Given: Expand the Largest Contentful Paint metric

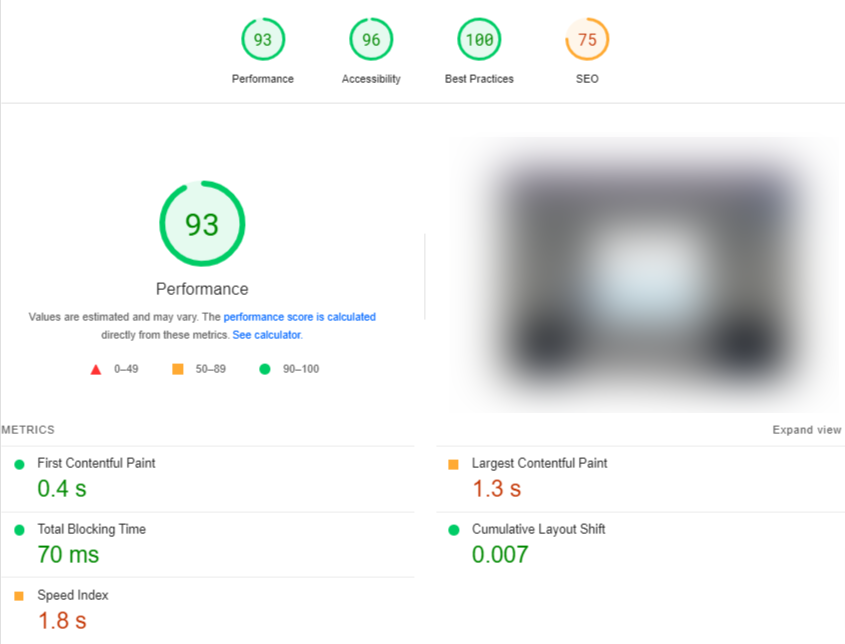Looking at the screenshot, I should coord(539,463).
